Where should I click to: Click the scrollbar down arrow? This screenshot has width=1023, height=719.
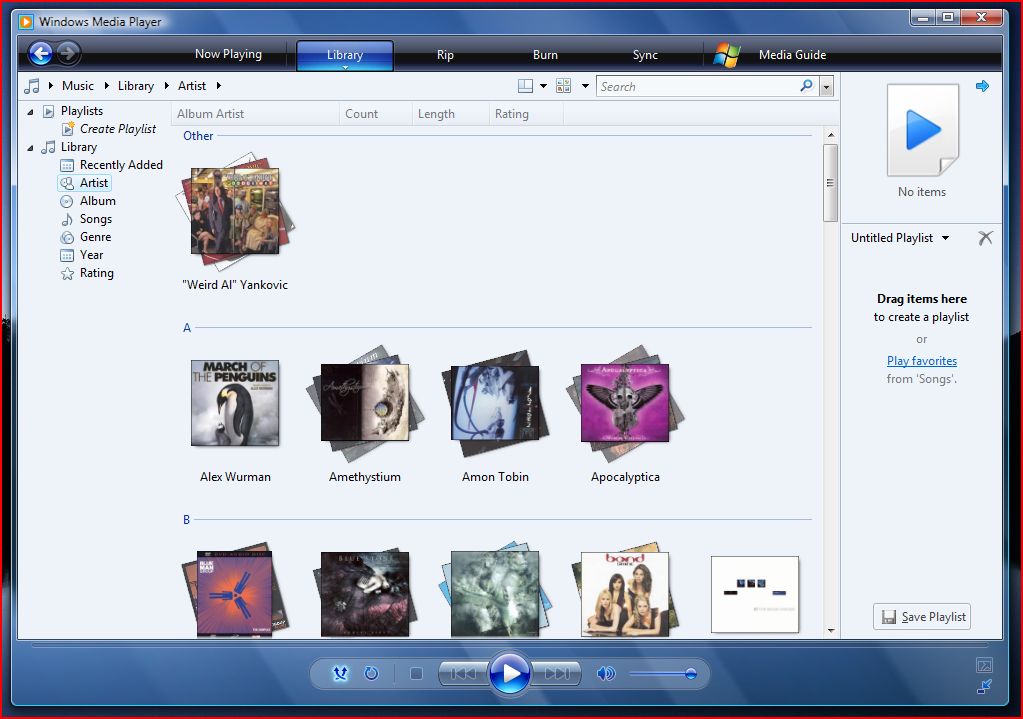831,630
